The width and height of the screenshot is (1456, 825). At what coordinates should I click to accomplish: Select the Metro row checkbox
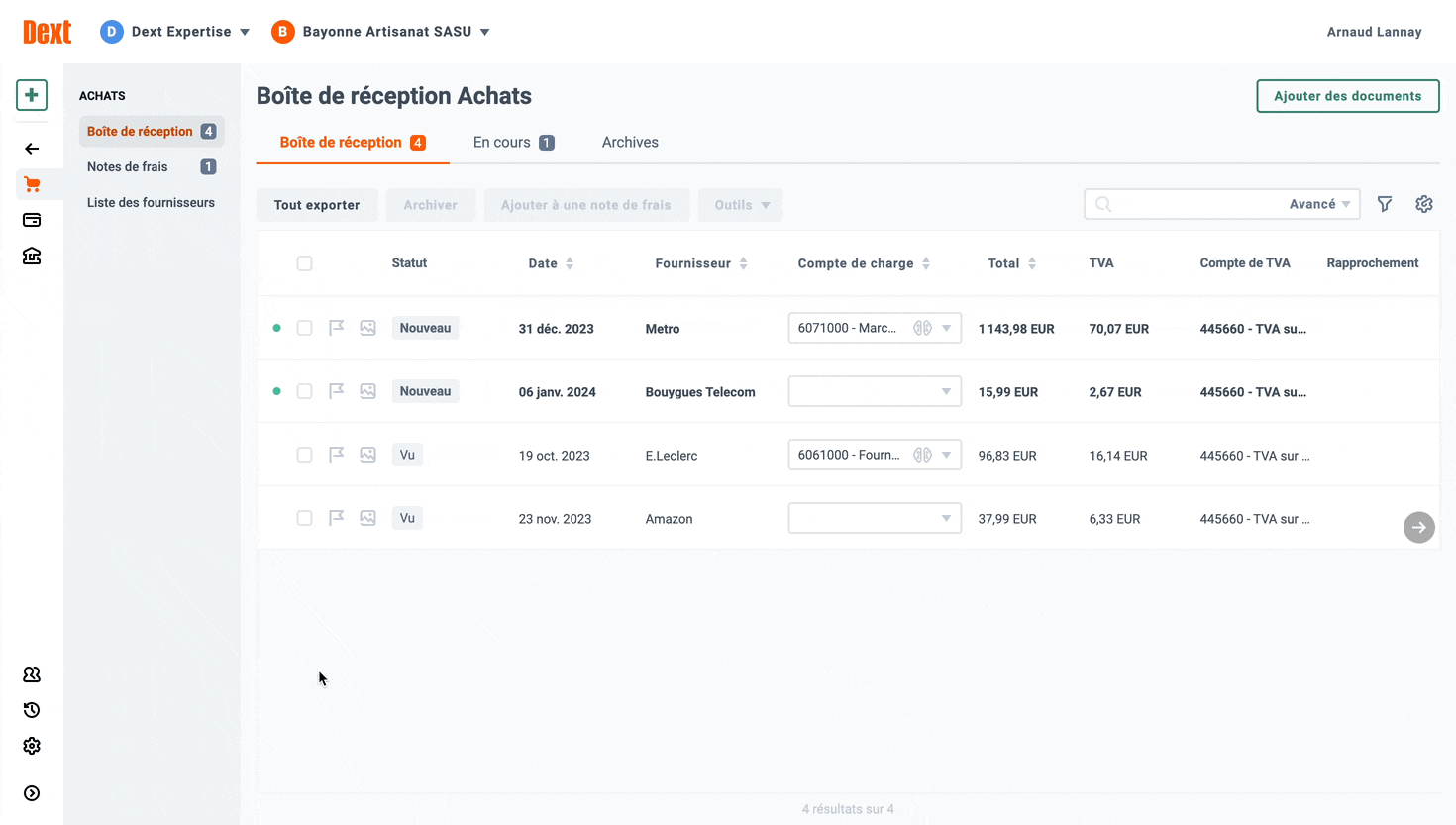coord(305,328)
